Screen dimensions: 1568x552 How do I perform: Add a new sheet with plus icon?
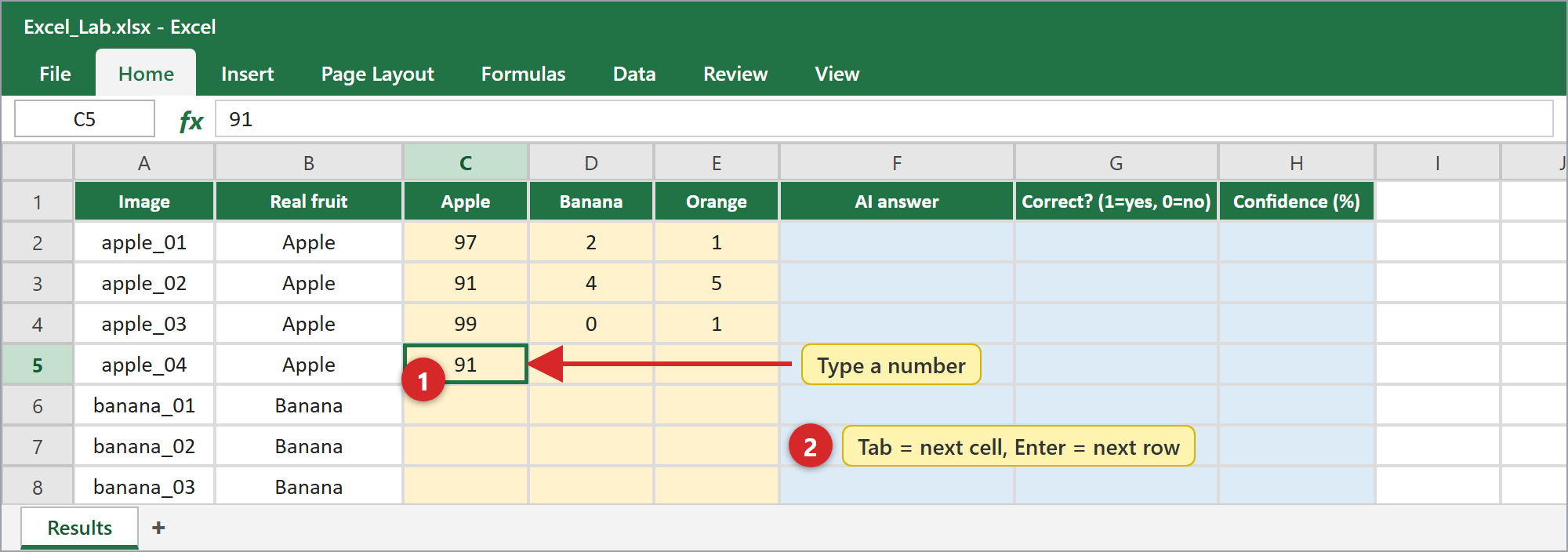click(x=158, y=528)
